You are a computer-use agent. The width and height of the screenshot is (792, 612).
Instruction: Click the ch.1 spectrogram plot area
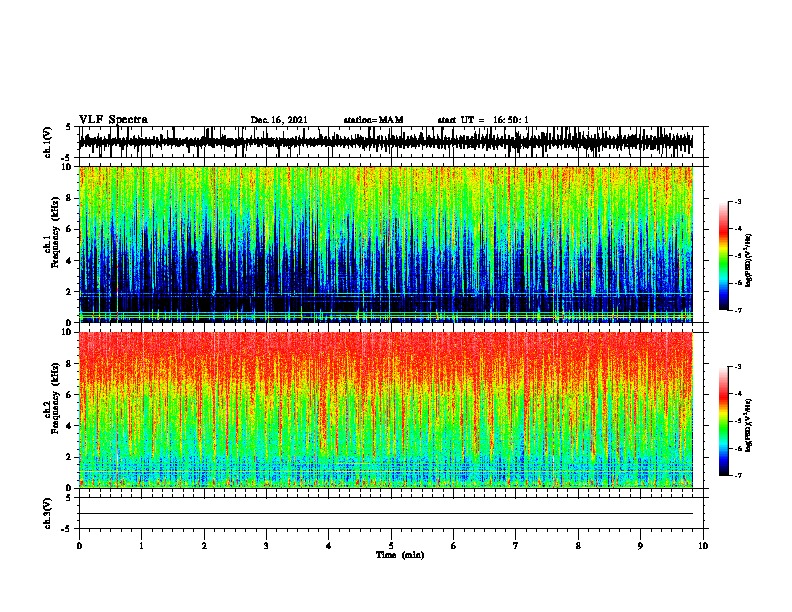click(x=386, y=244)
